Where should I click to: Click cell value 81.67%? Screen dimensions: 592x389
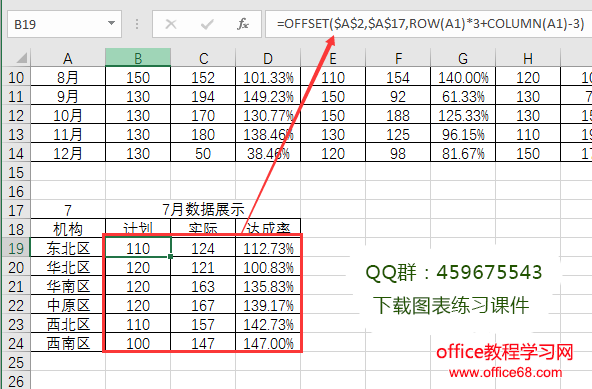click(463, 153)
